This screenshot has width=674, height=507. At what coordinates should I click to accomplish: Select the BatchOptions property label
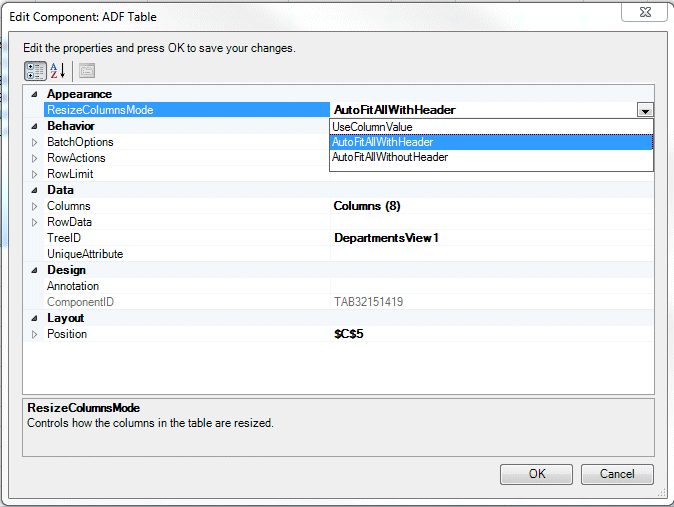tap(80, 142)
